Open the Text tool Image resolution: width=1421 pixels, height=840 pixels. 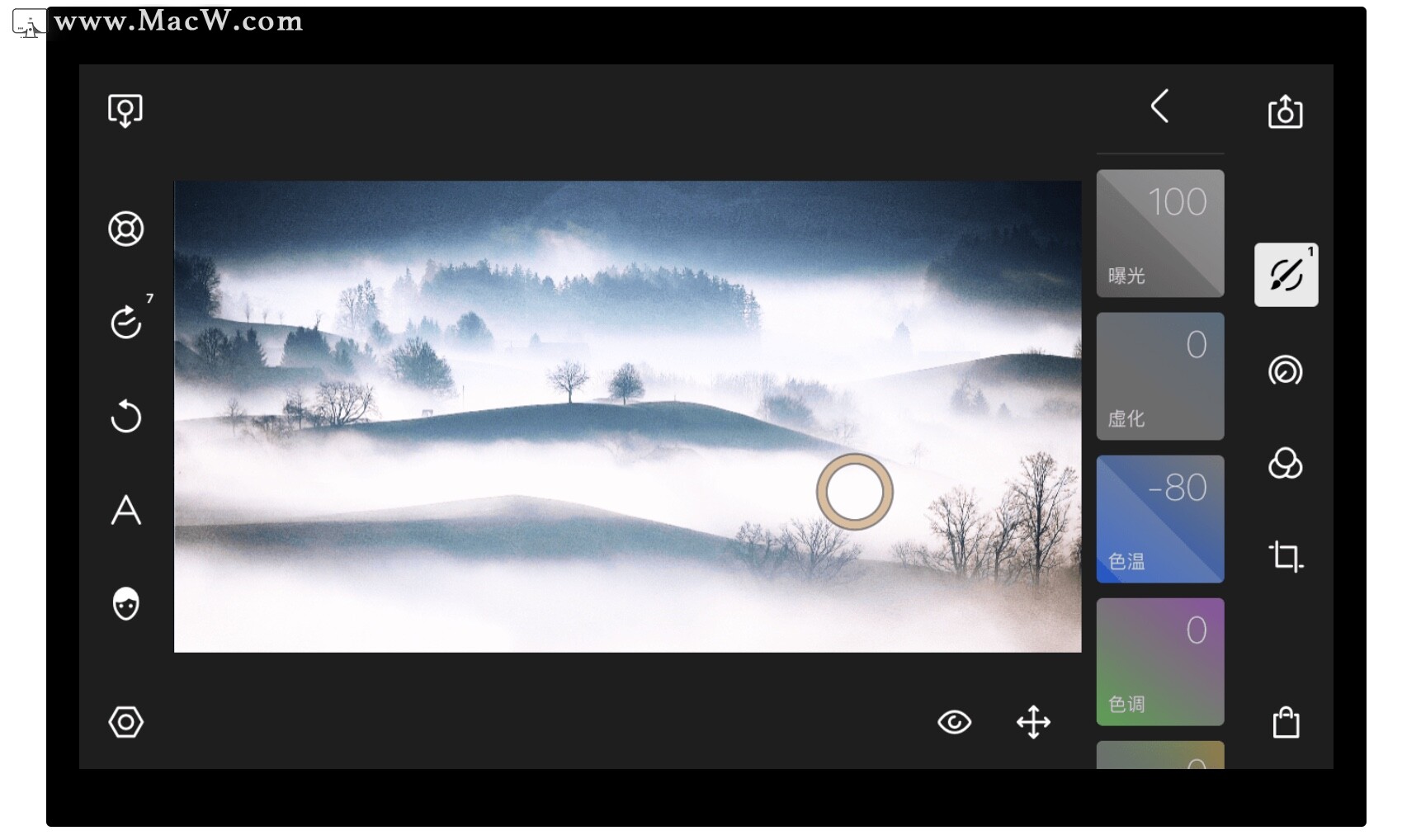coord(125,511)
